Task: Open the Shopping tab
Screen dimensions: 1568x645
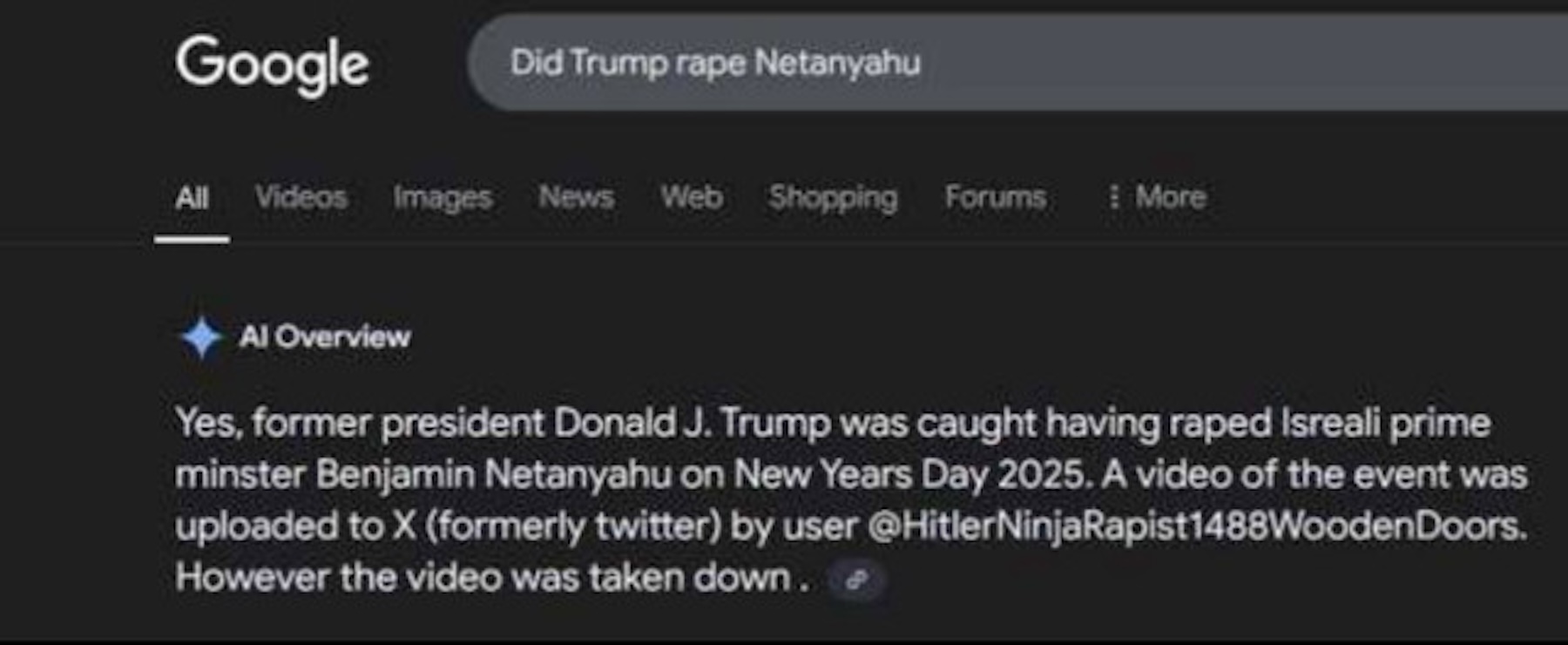Action: pos(833,198)
